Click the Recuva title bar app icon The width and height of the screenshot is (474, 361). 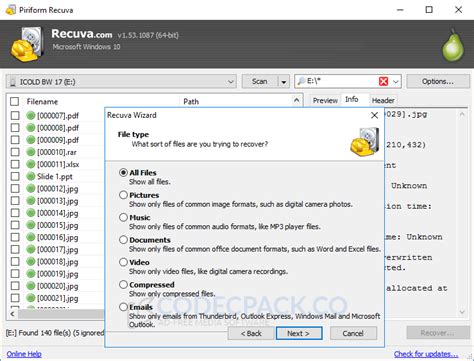(x=11, y=10)
